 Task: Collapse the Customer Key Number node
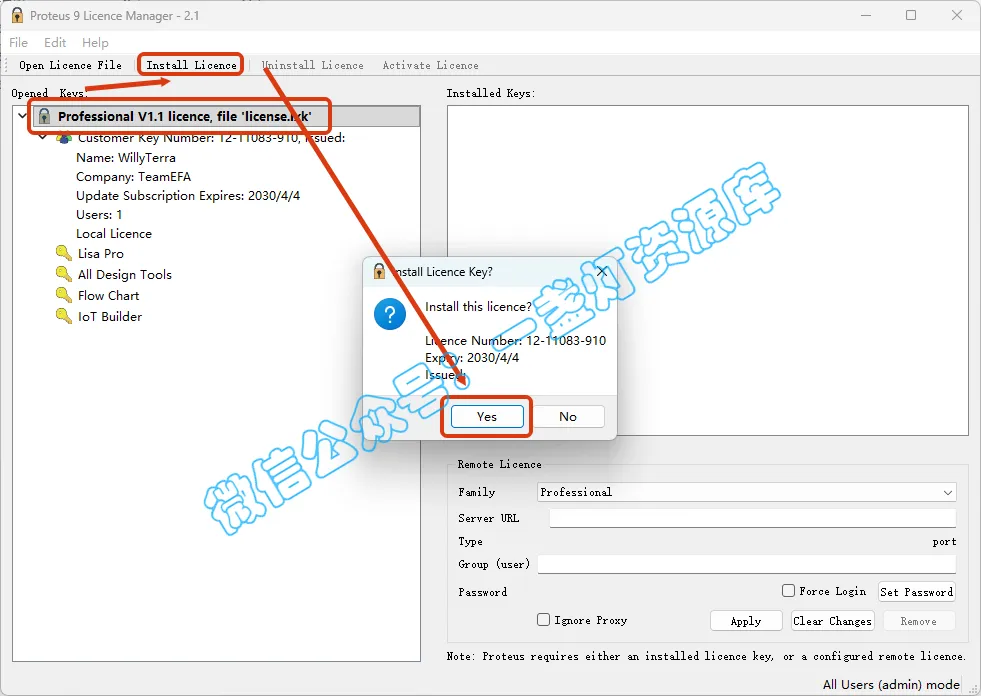(43, 137)
